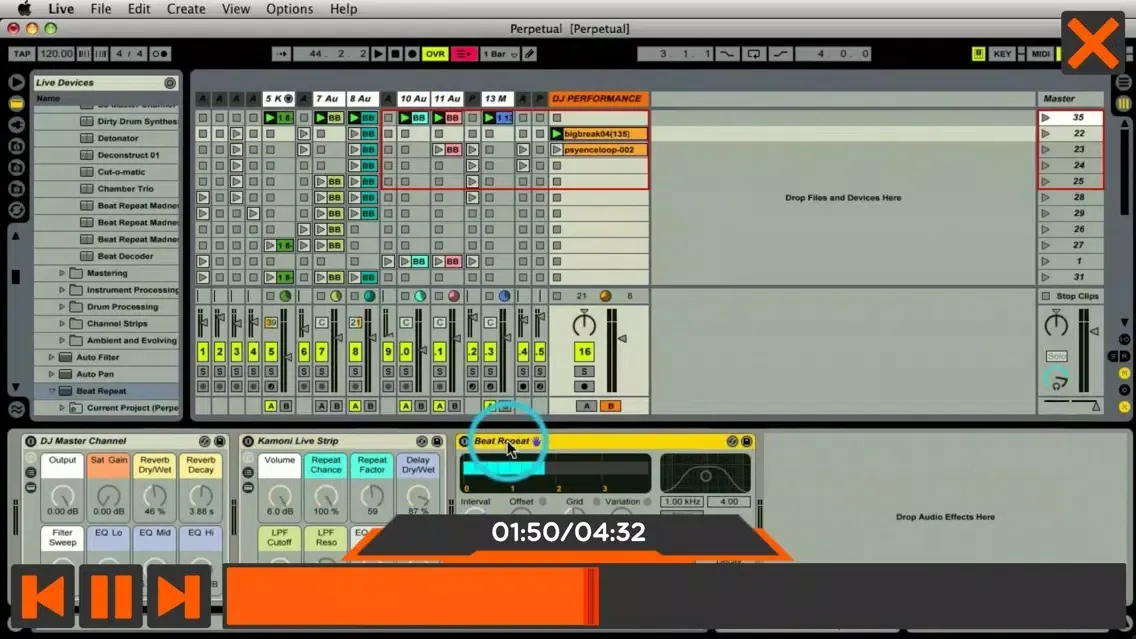Open the Create menu
1136x639 pixels.
coord(185,9)
